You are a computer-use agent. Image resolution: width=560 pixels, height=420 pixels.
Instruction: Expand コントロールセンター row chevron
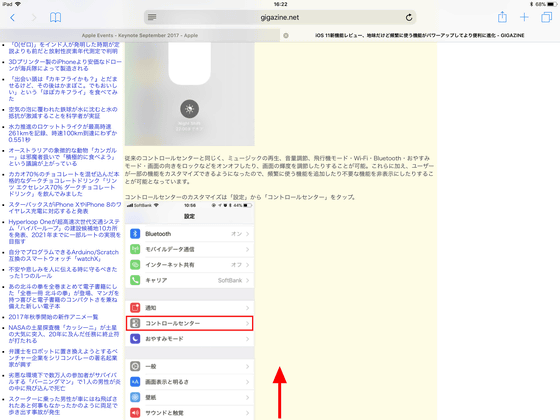coord(247,324)
